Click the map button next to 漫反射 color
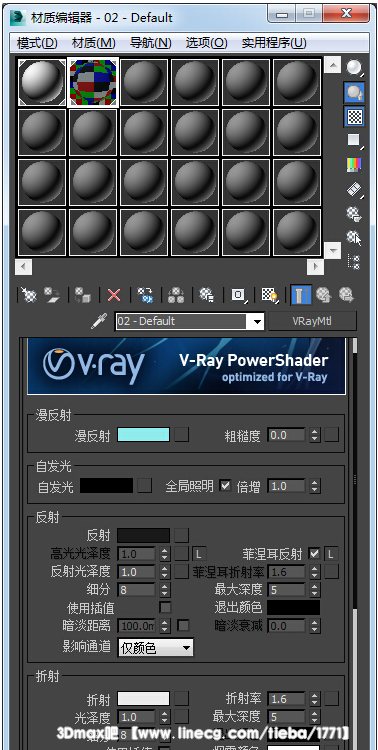This screenshot has height=750, width=378. coord(181,435)
